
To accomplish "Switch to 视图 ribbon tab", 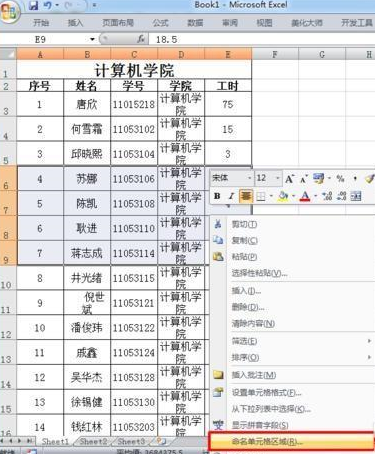I will [264, 23].
